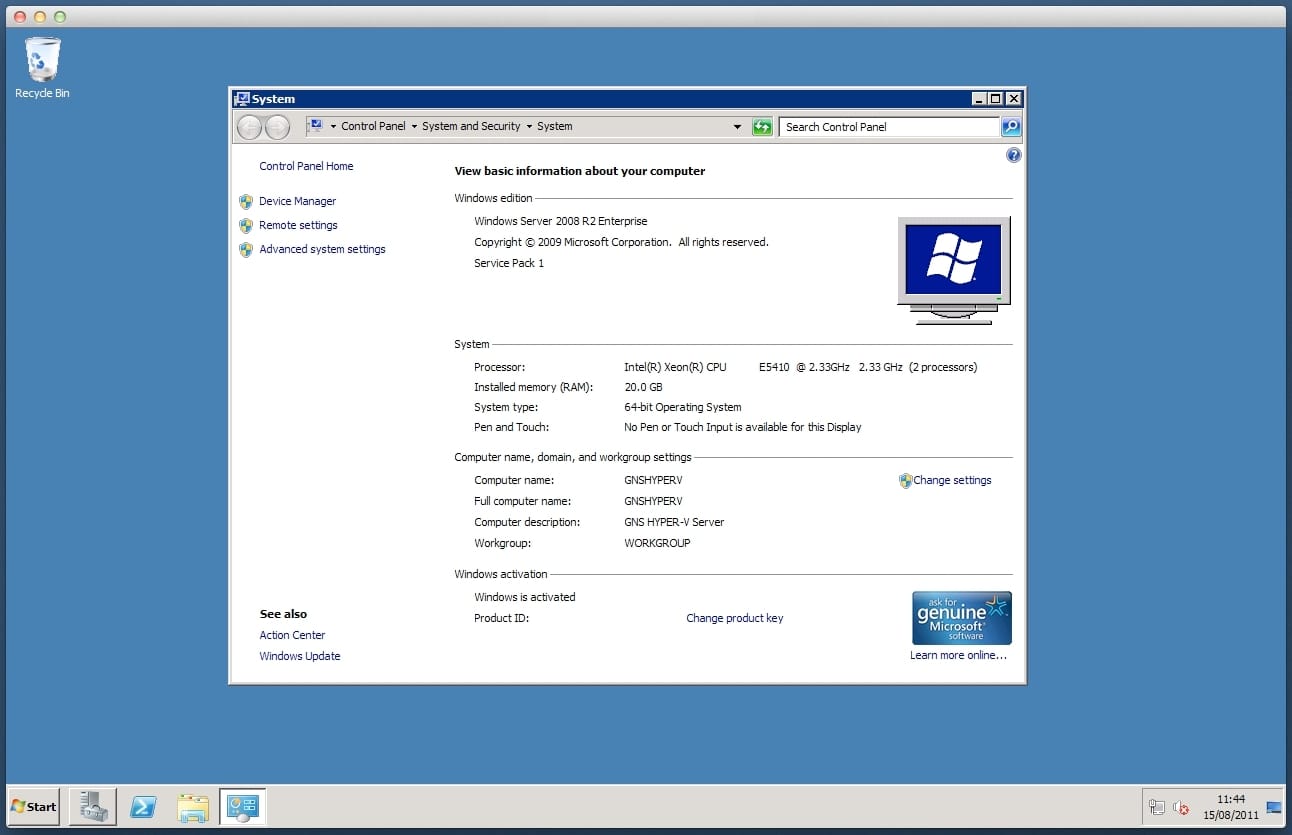Open Advanced system settings link
This screenshot has height=835, width=1292.
click(322, 249)
